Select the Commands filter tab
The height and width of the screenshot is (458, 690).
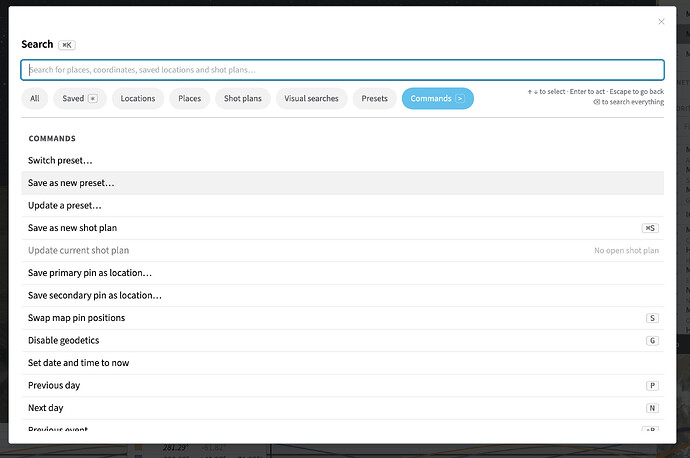437,99
